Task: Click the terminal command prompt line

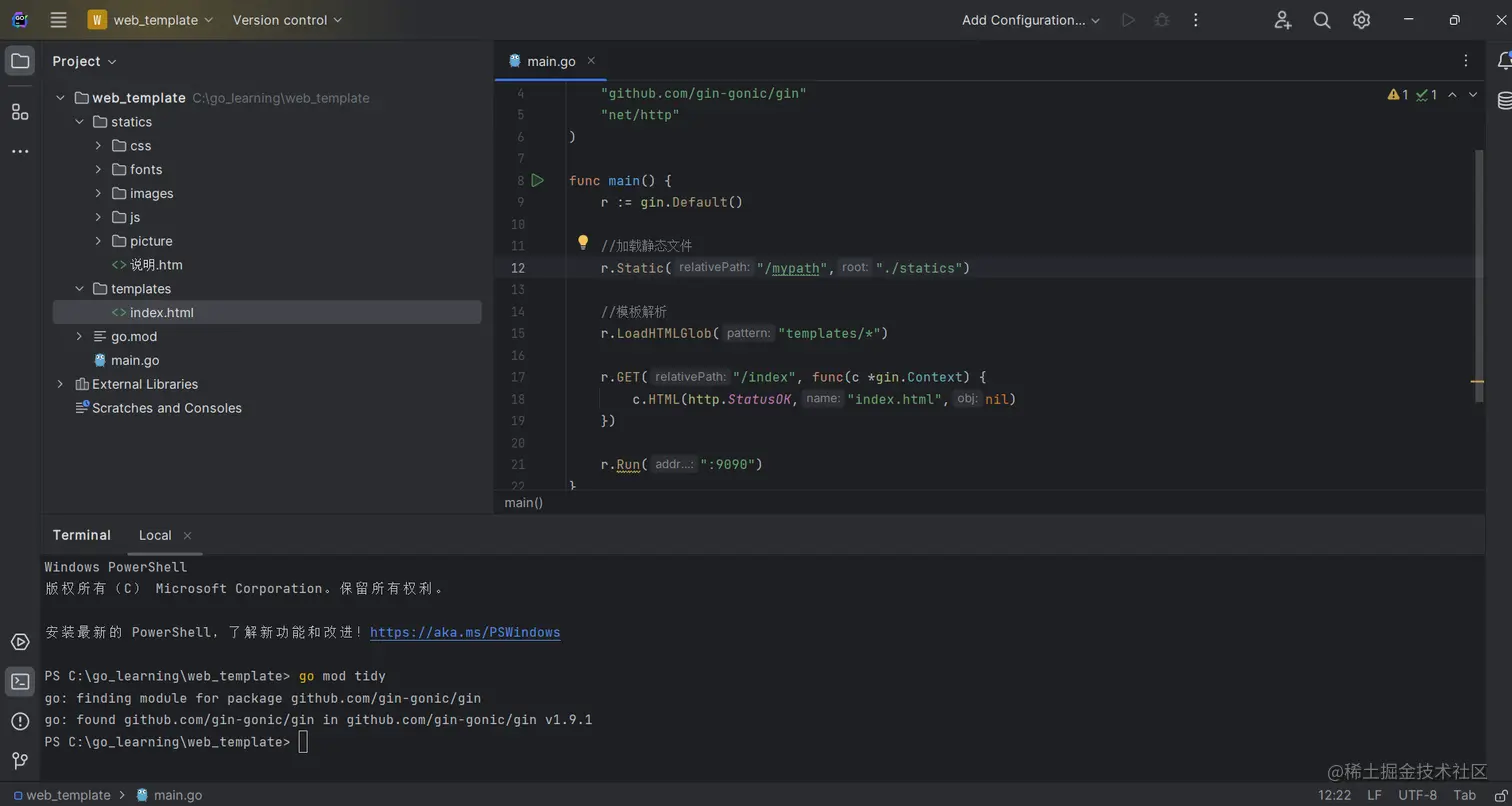Action: (x=176, y=742)
